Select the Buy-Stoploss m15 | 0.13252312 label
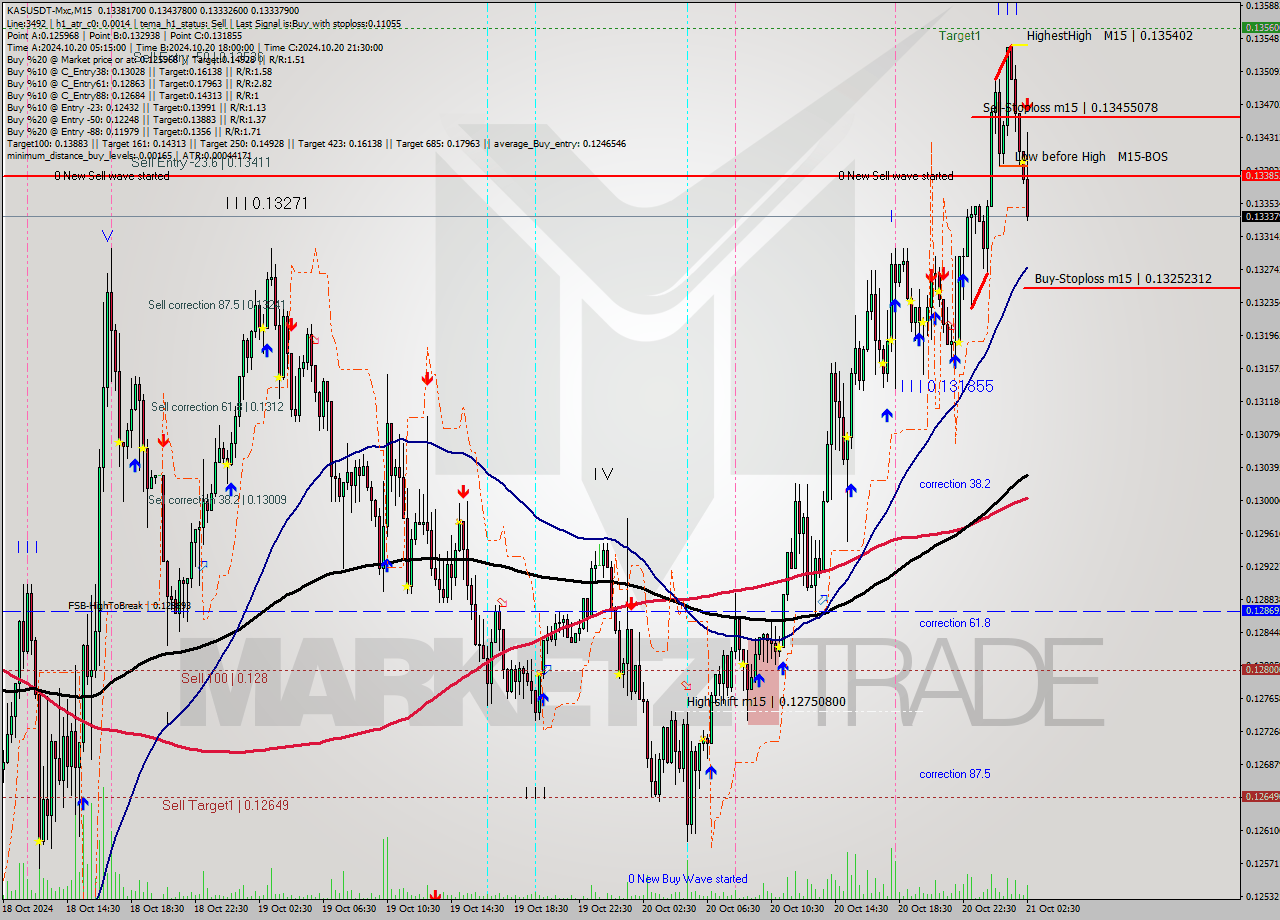The image size is (1280, 920). pos(1123,279)
